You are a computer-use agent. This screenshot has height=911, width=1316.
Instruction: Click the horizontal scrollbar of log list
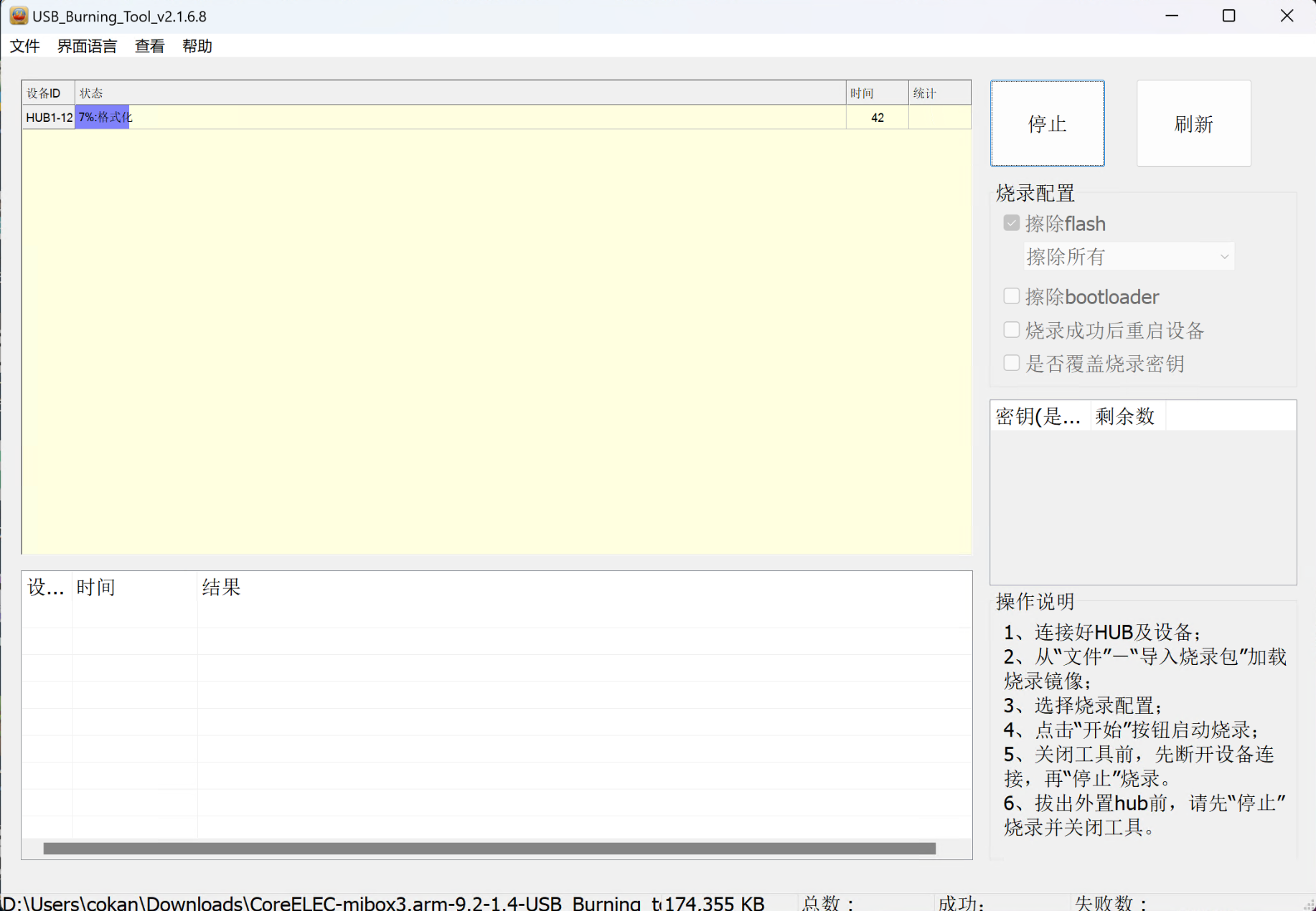(x=489, y=849)
